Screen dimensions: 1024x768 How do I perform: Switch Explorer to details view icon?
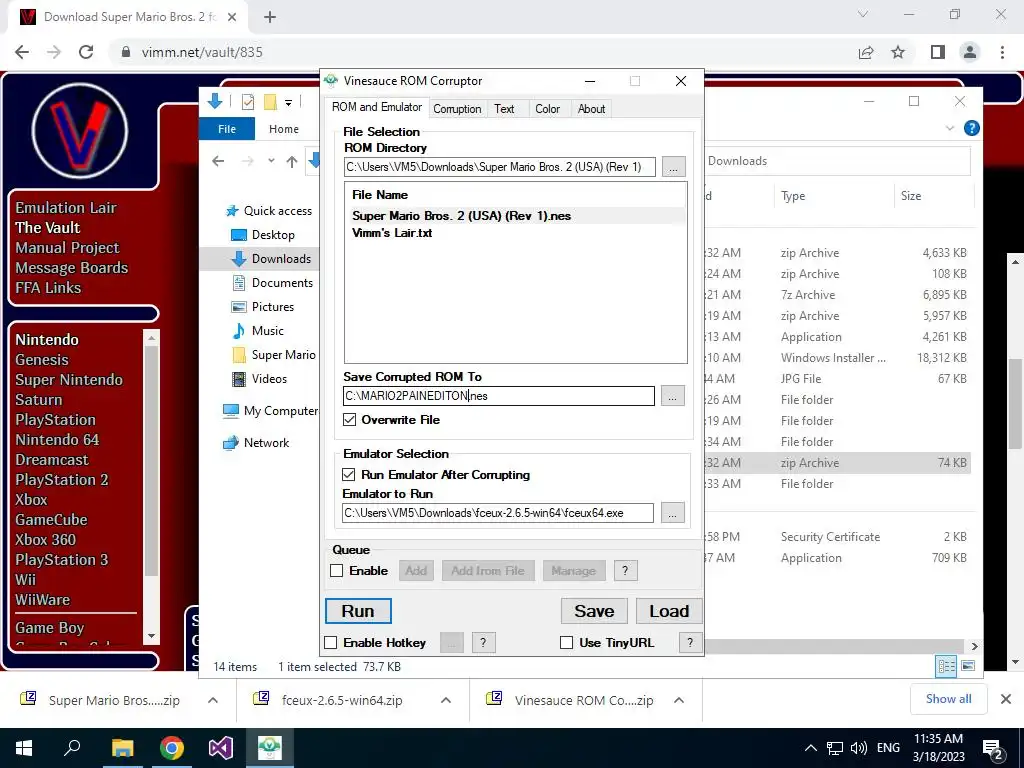click(x=946, y=665)
